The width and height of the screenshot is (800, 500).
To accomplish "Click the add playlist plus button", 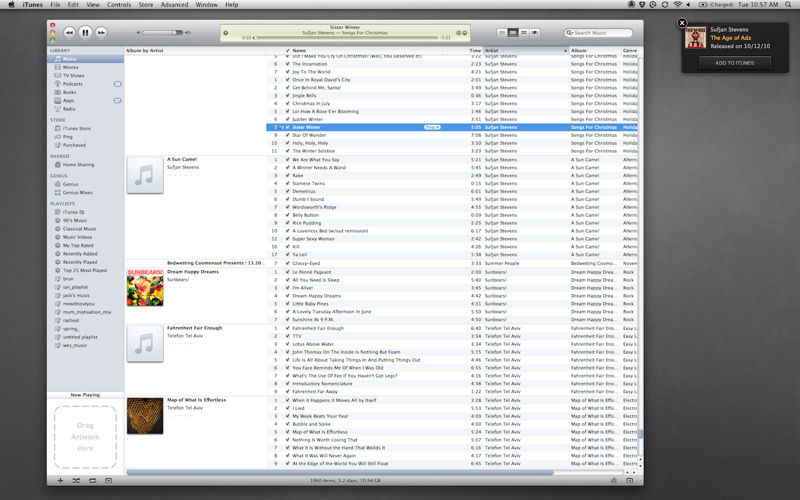I will [x=60, y=481].
